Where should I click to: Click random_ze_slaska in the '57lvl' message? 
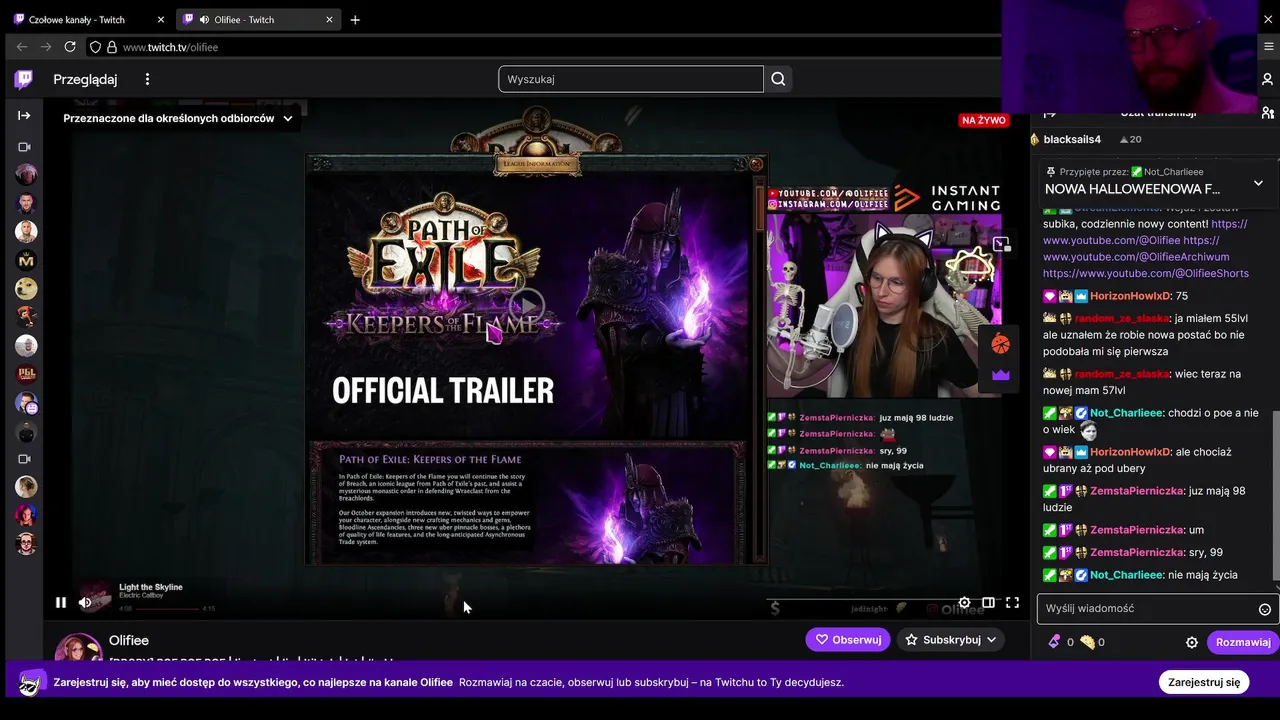point(1122,374)
